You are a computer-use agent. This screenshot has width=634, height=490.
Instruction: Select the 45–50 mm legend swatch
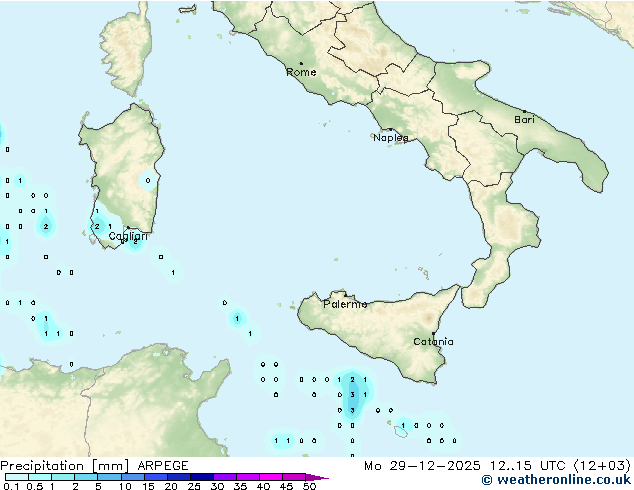click(x=294, y=477)
